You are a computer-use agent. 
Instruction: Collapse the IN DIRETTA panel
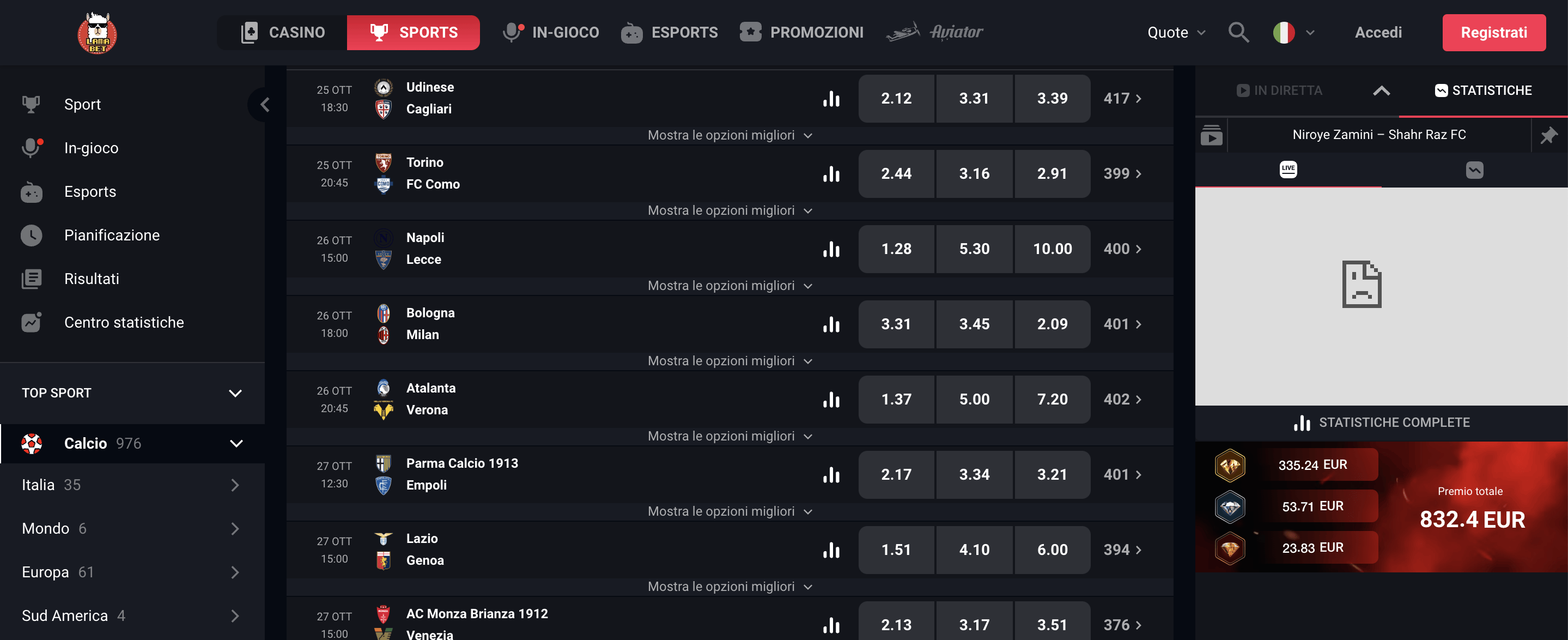(1382, 90)
